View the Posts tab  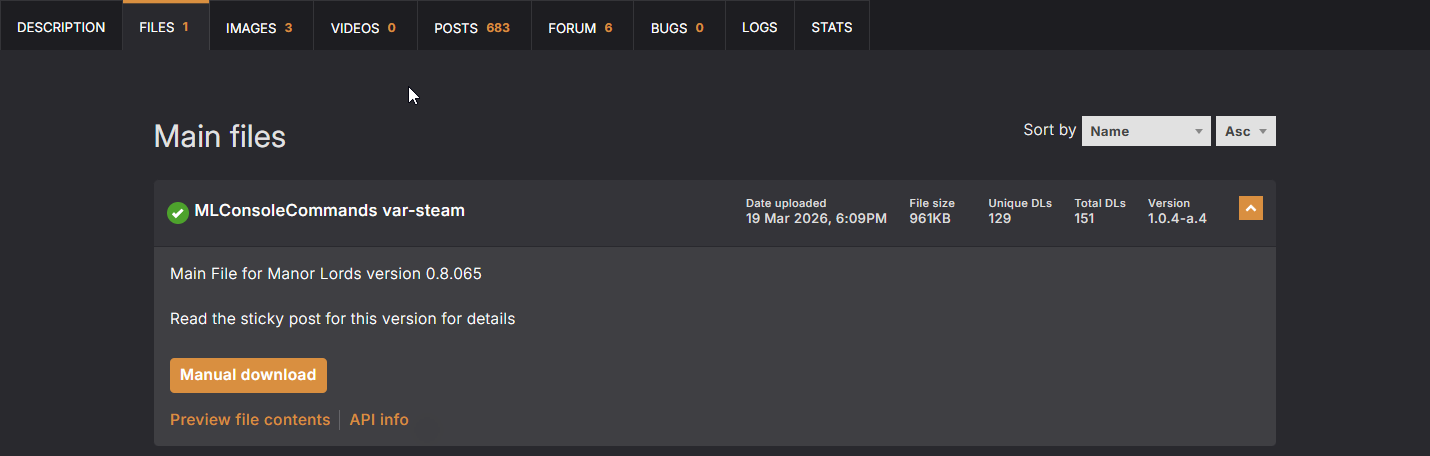click(472, 27)
